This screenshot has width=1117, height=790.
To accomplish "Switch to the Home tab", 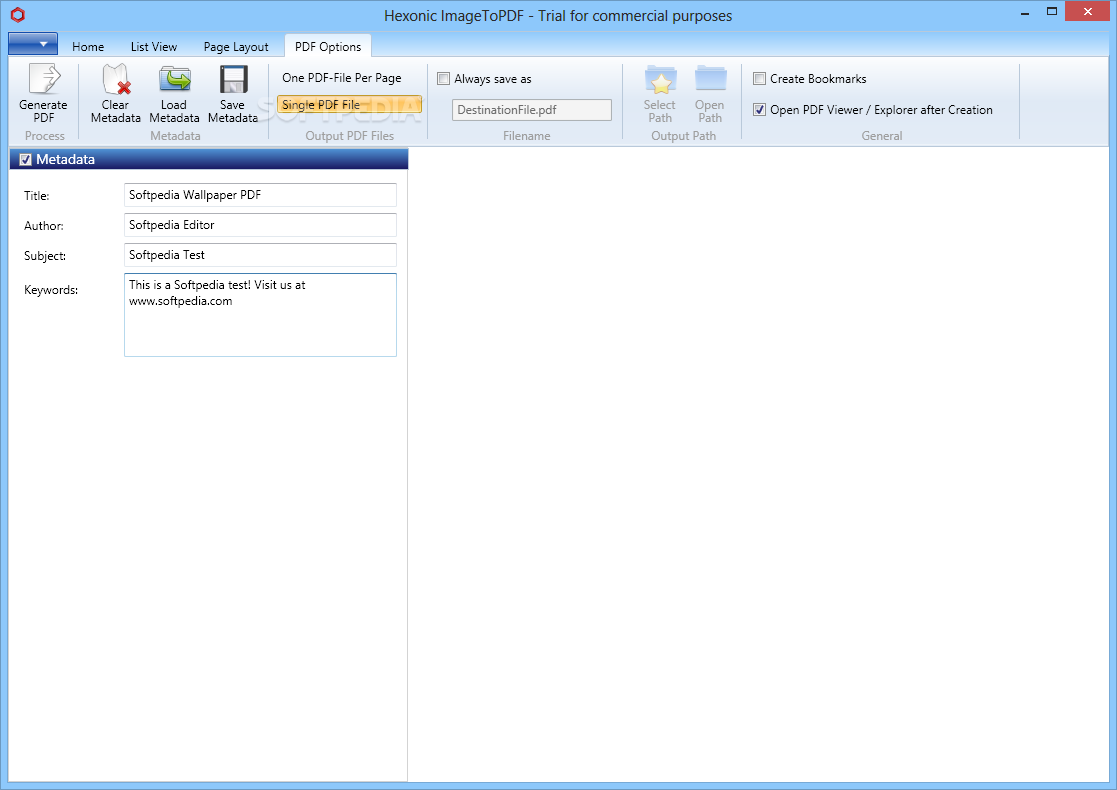I will coord(88,46).
